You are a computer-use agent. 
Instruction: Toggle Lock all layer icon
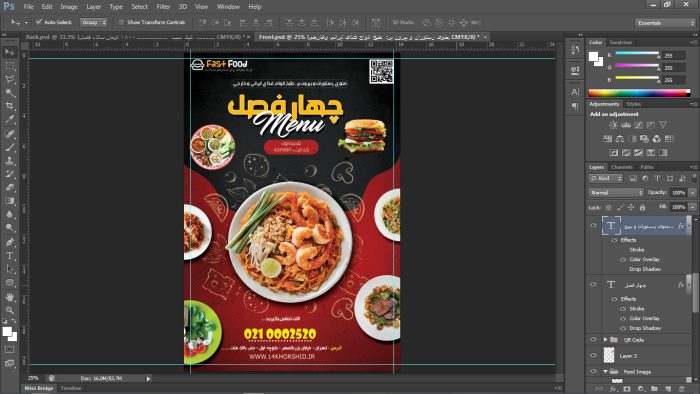coord(642,207)
